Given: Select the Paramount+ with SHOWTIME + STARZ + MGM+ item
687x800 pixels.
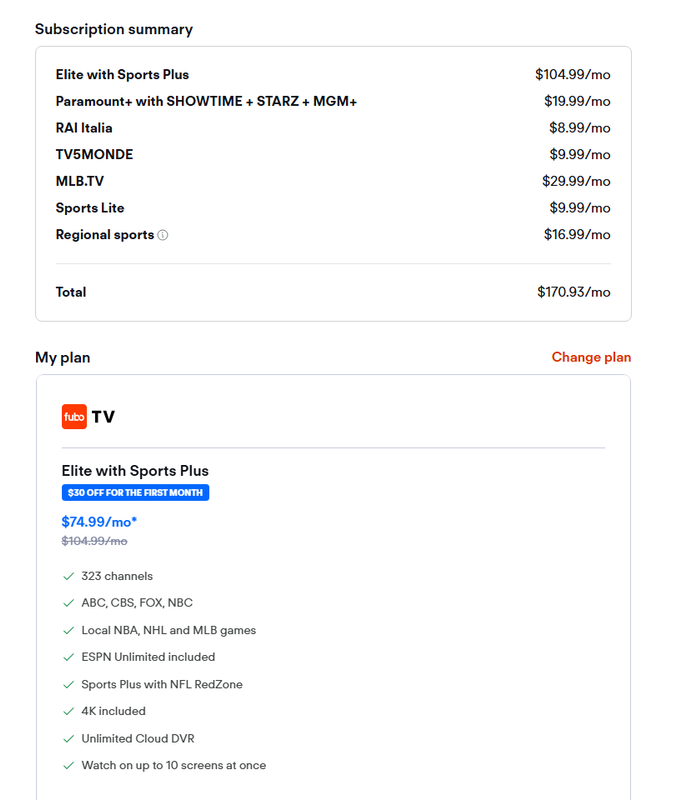Looking at the screenshot, I should click(x=206, y=101).
